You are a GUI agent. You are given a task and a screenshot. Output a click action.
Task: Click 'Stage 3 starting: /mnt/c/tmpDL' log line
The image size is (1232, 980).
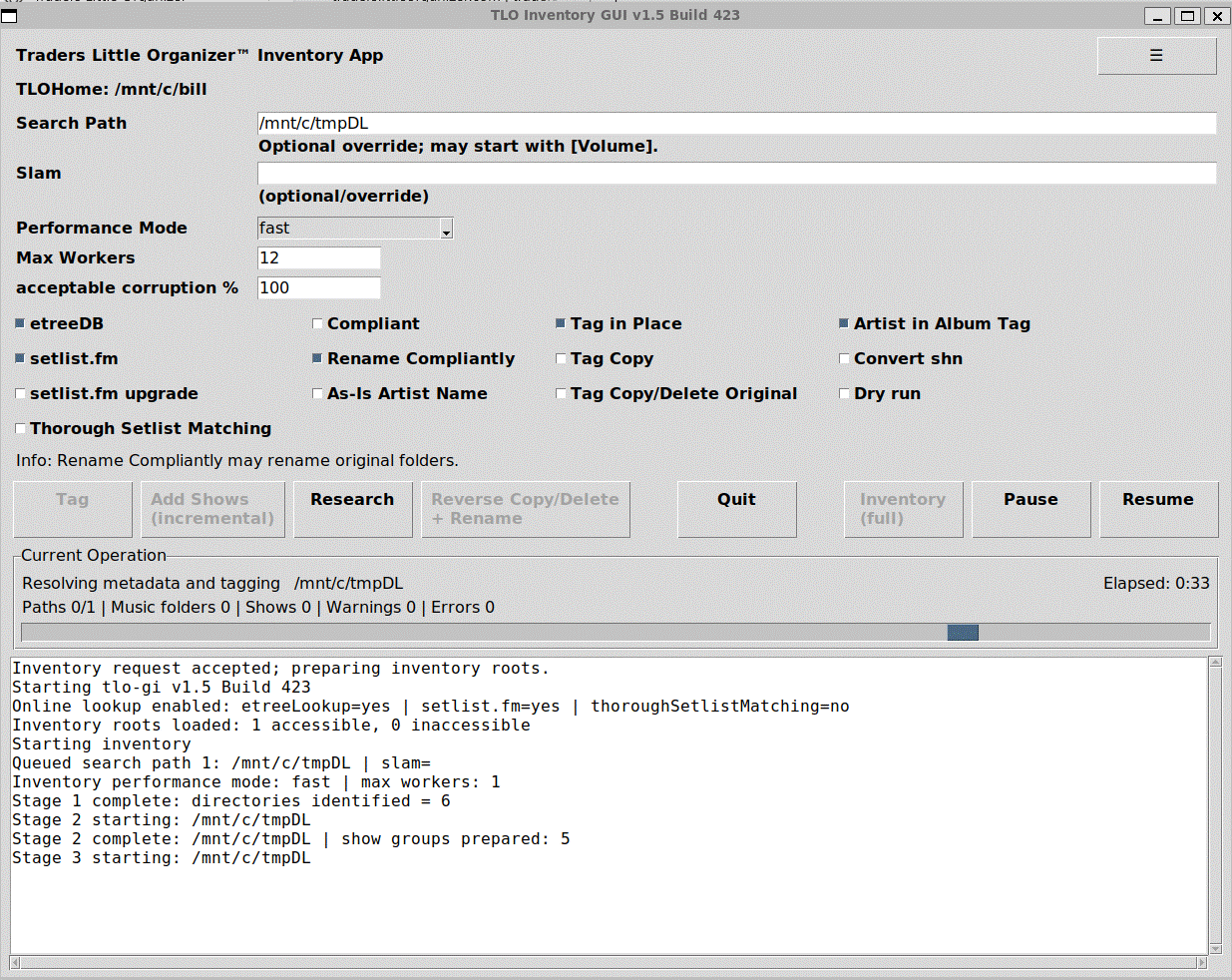pyautogui.click(x=162, y=858)
